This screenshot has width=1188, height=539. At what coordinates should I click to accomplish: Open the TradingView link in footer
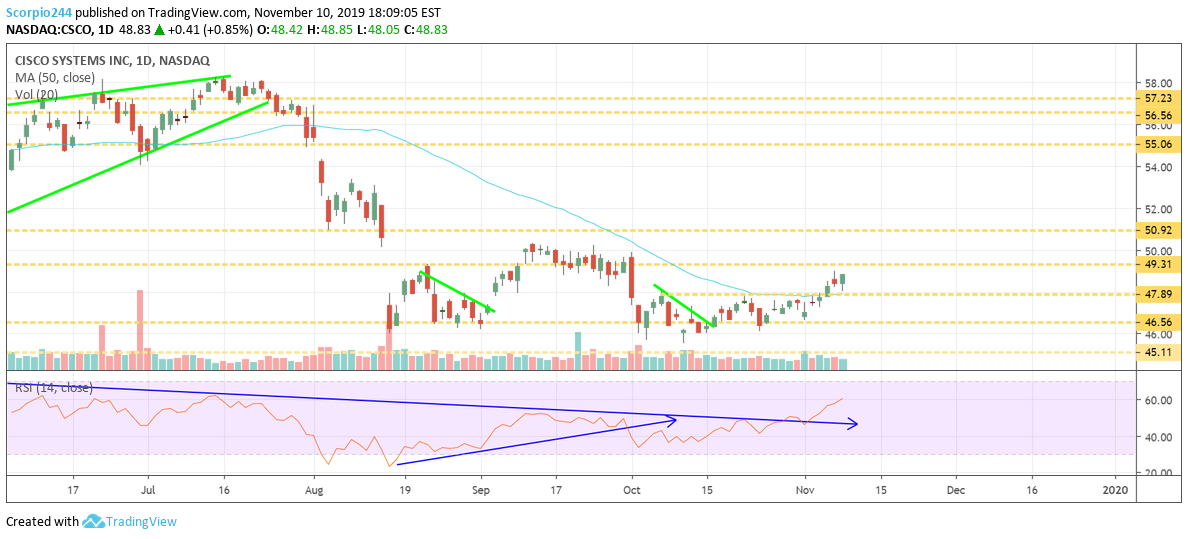click(142, 522)
